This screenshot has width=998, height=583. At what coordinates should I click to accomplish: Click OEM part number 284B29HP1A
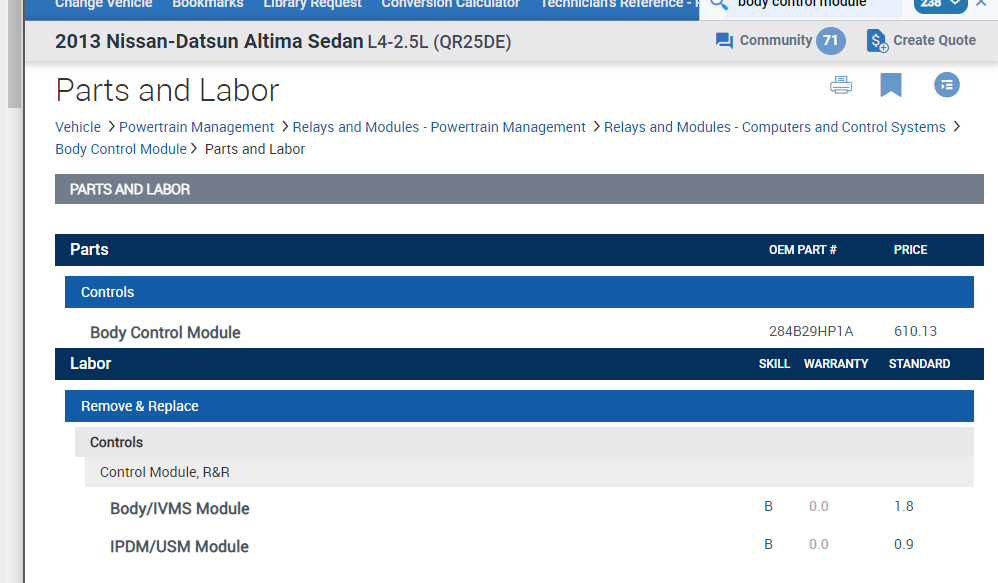(810, 332)
